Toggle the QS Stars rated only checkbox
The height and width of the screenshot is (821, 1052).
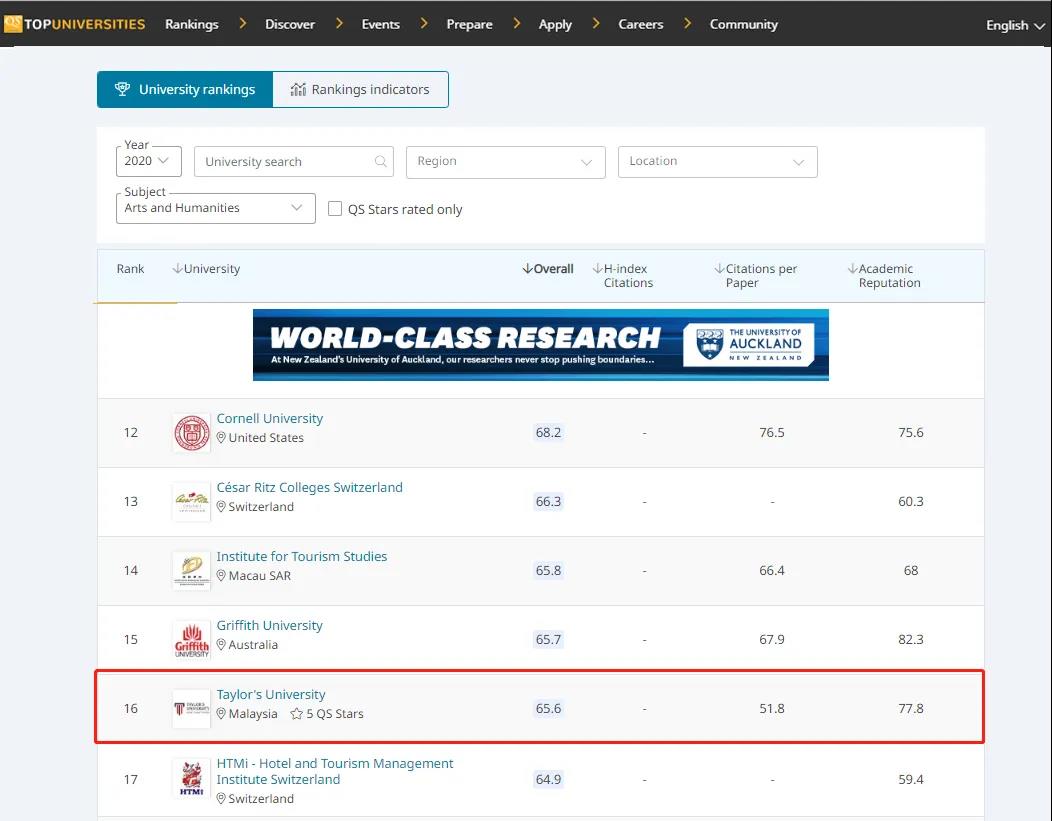point(335,209)
